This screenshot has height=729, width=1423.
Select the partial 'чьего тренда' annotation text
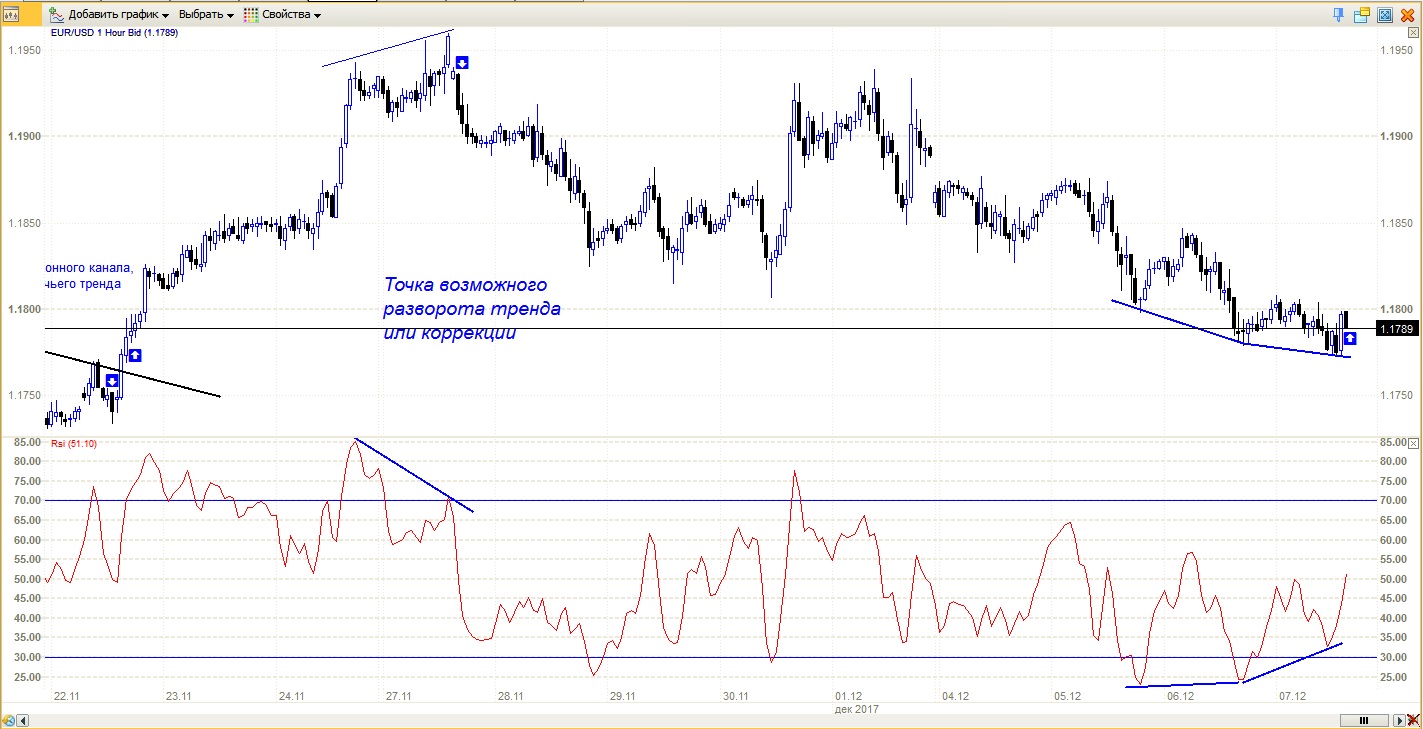84,284
